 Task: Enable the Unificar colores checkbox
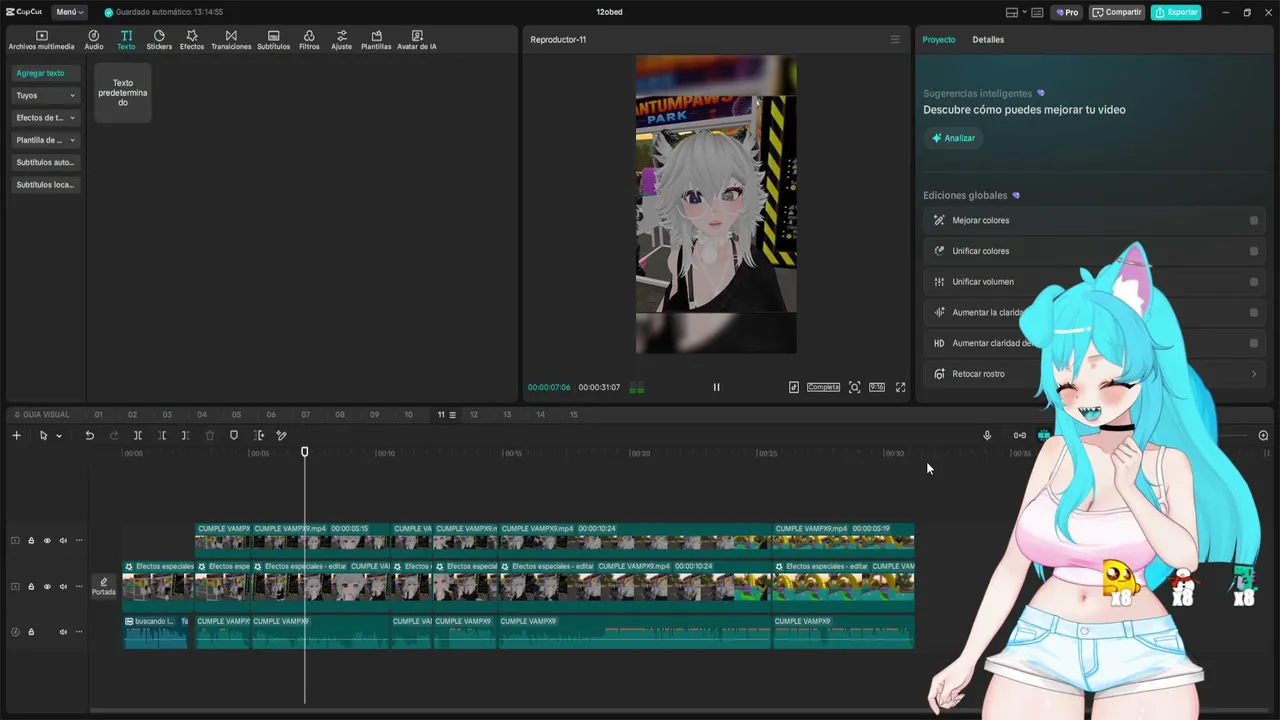tap(1254, 251)
